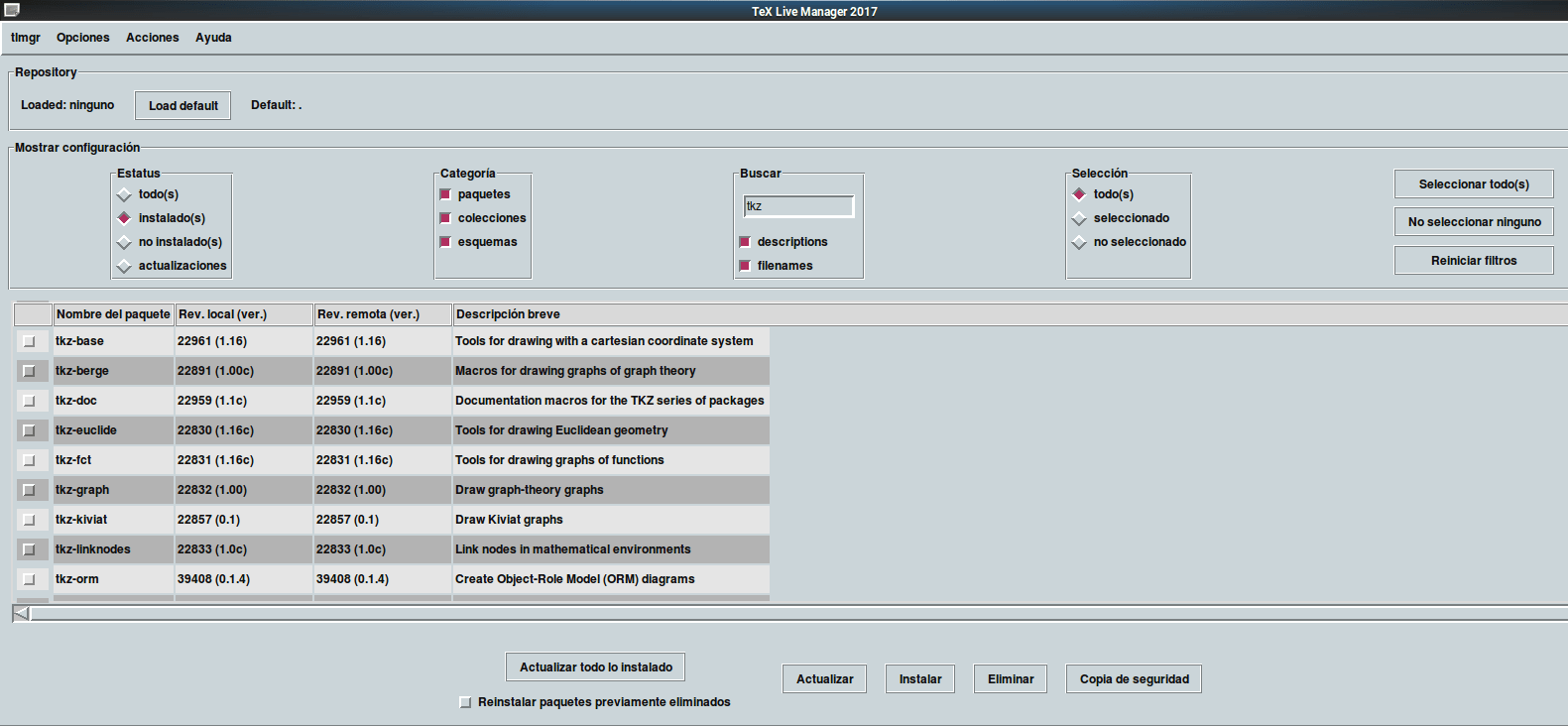
Task: Select the tkz-orm package name
Action: pos(77,579)
